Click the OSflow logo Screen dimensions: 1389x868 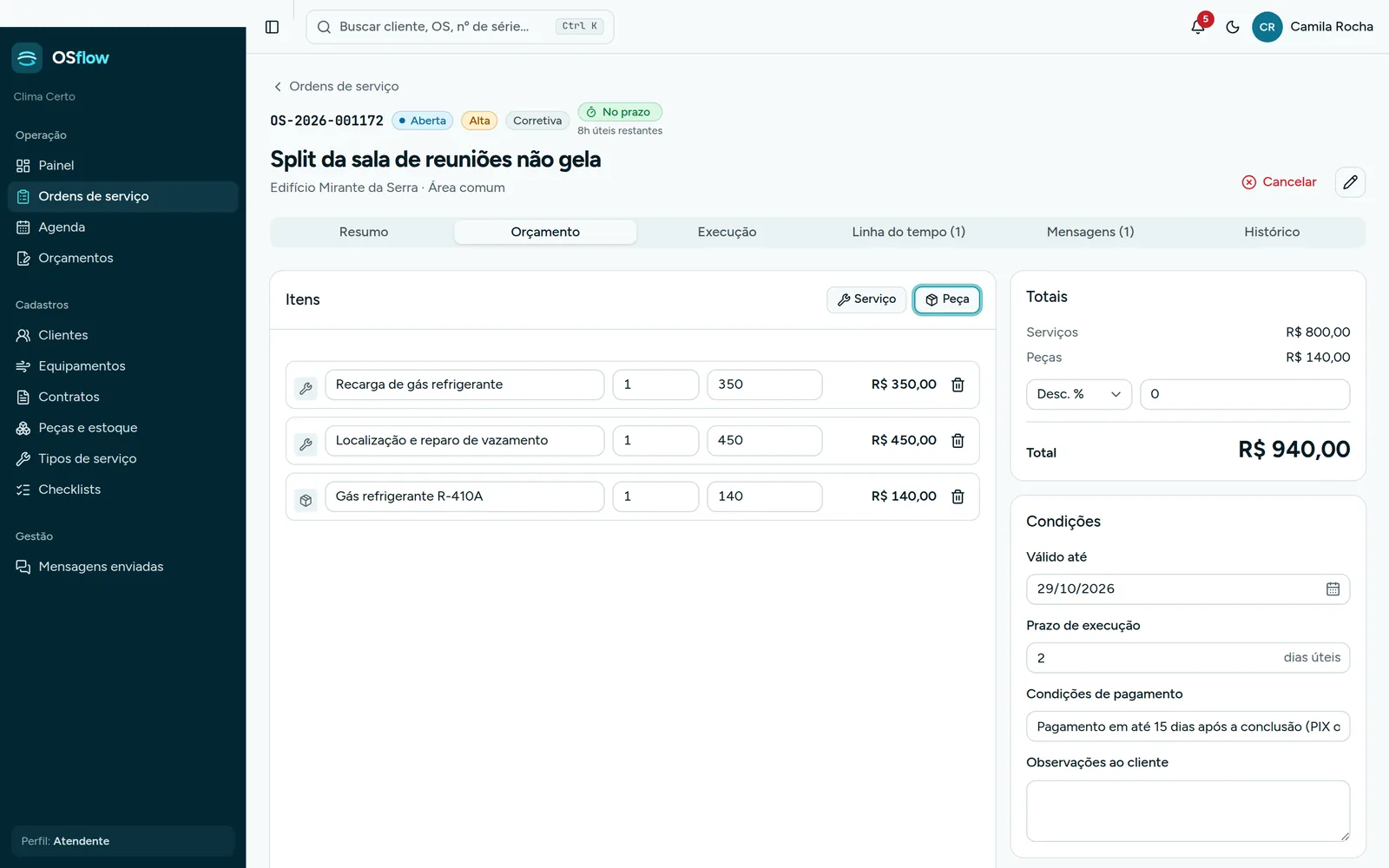pyautogui.click(x=61, y=58)
